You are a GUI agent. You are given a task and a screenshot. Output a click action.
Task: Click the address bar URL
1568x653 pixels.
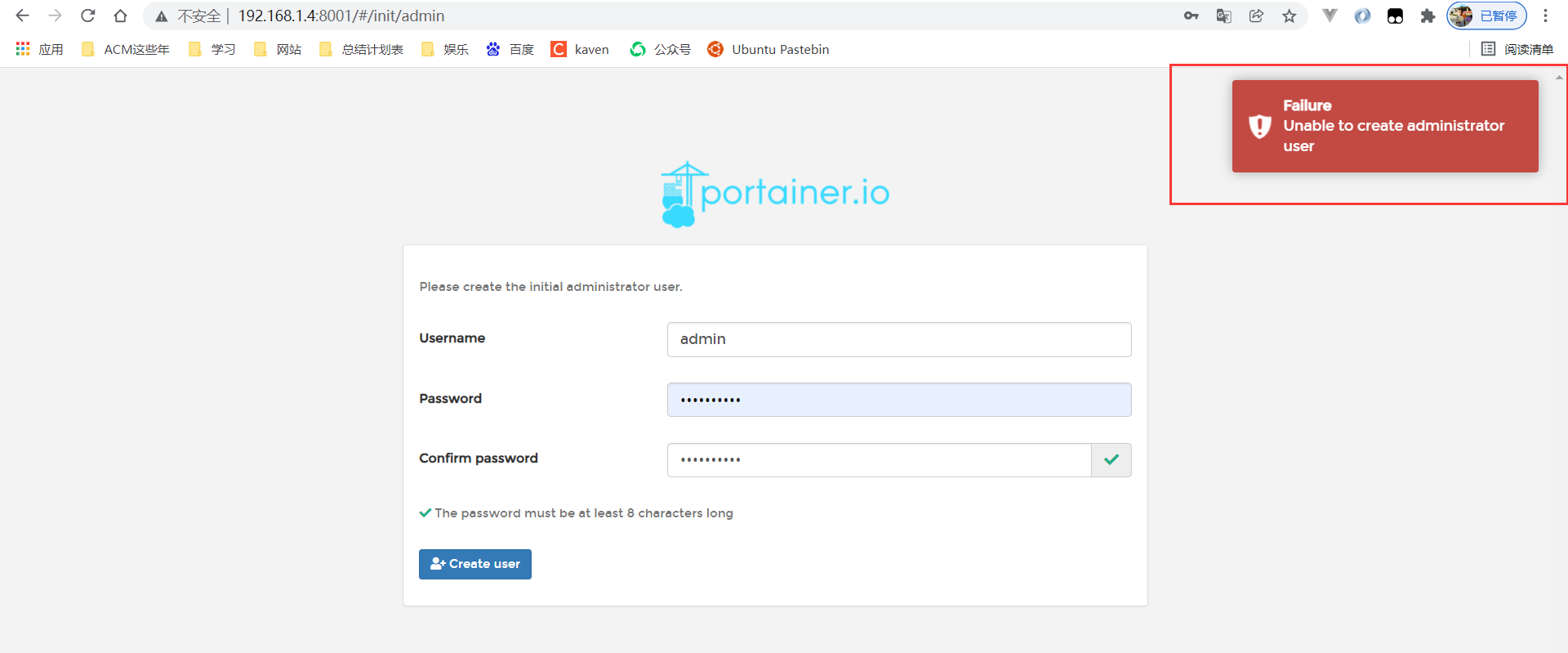point(341,16)
